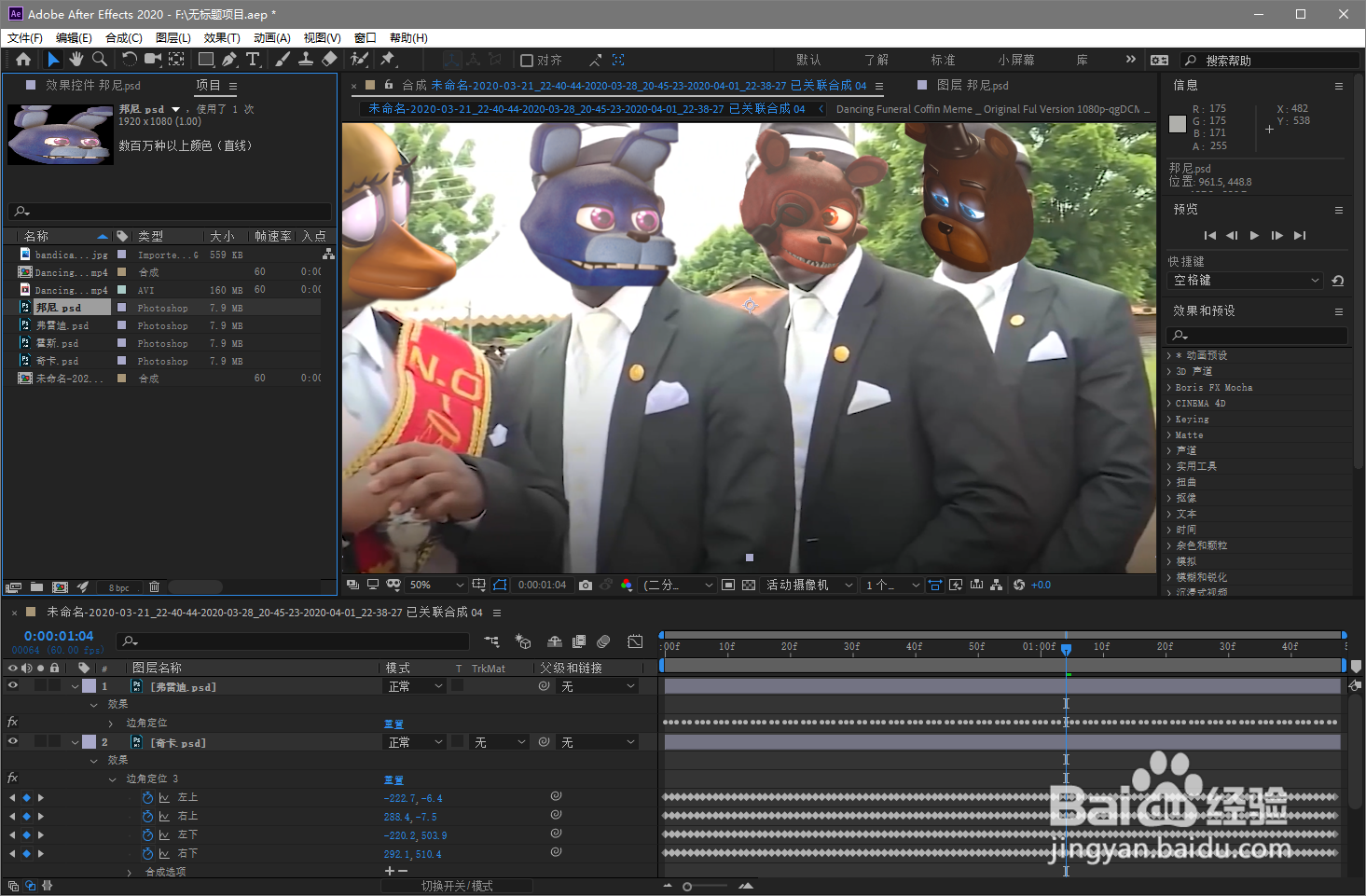Screen dimensions: 1366x896
Task: Select the 标准 workspace
Action: (943, 60)
